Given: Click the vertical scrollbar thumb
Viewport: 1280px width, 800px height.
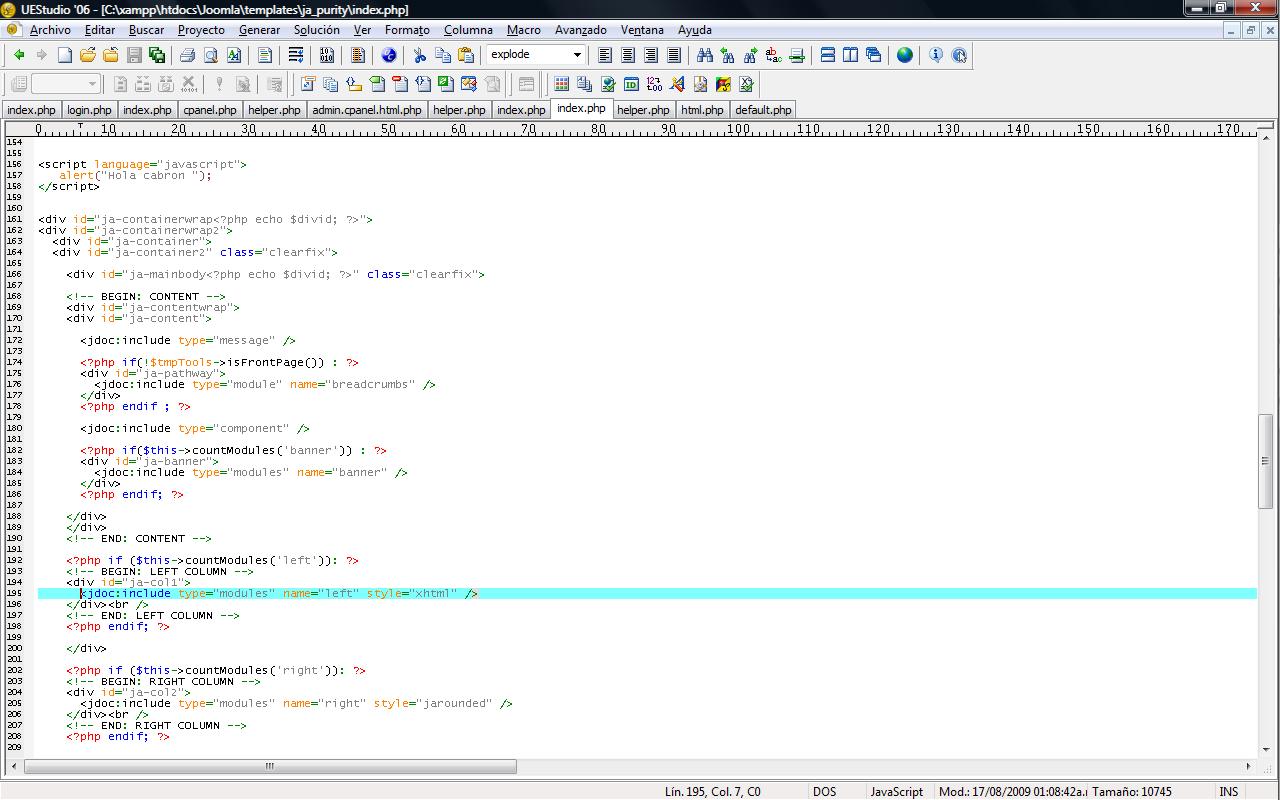Looking at the screenshot, I should pos(1265,461).
